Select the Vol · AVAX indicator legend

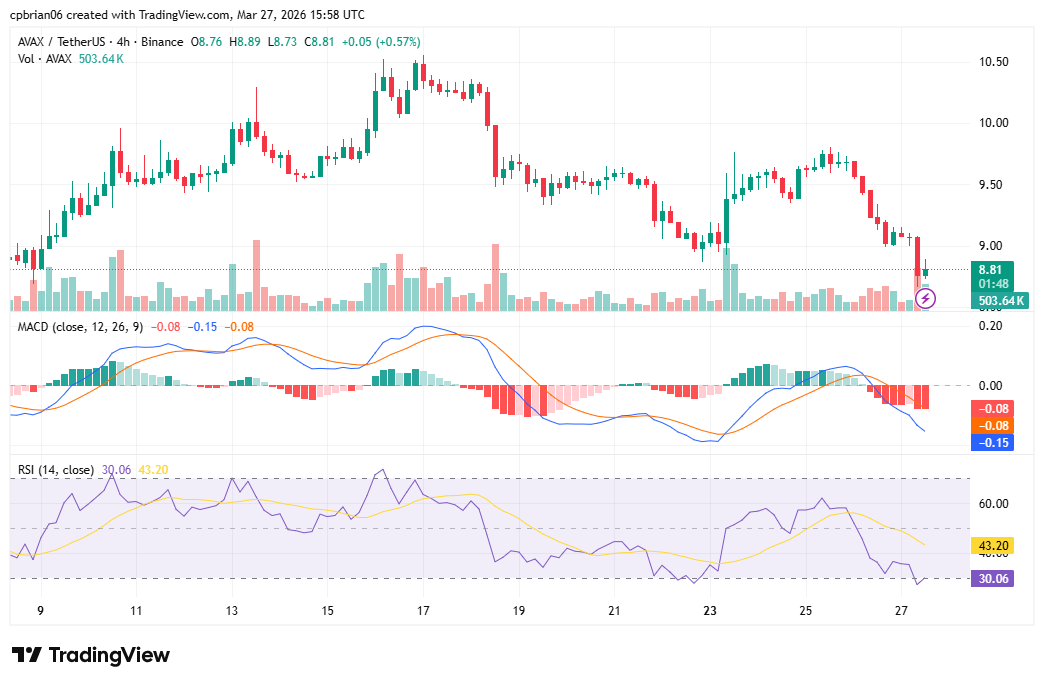click(x=45, y=59)
